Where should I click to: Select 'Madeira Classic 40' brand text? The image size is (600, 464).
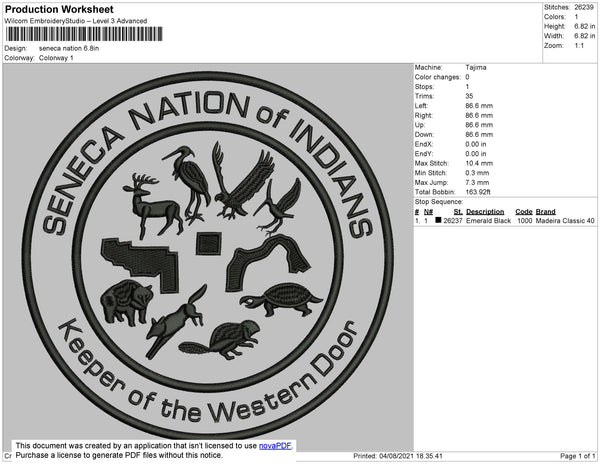coord(565,221)
